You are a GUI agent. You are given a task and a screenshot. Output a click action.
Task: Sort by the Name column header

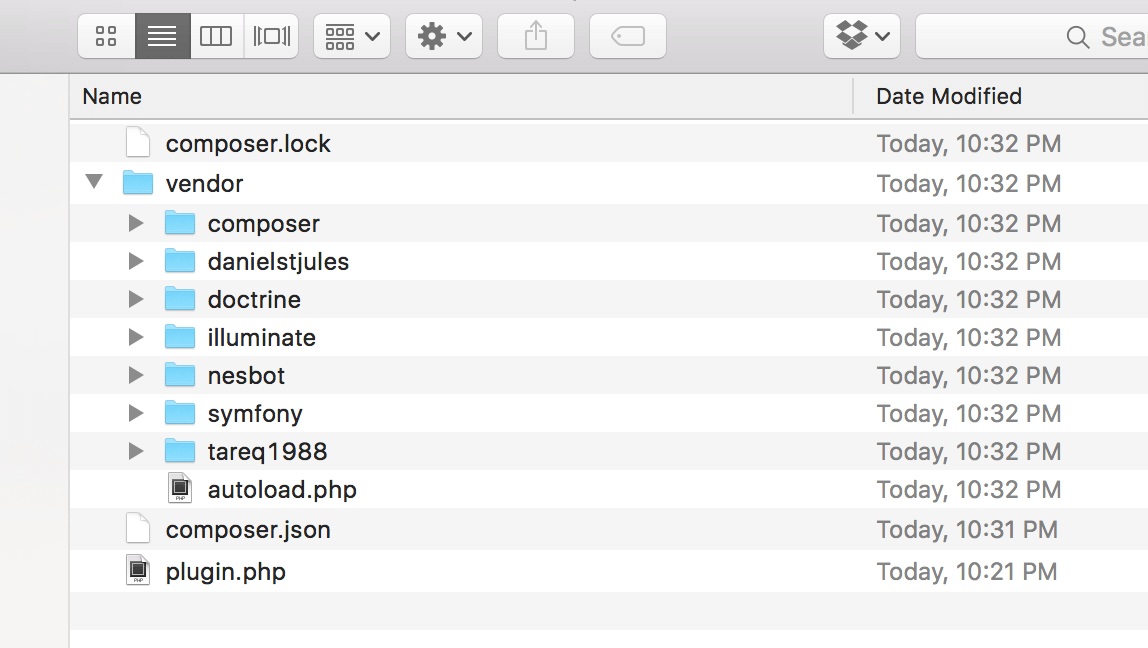(x=461, y=96)
